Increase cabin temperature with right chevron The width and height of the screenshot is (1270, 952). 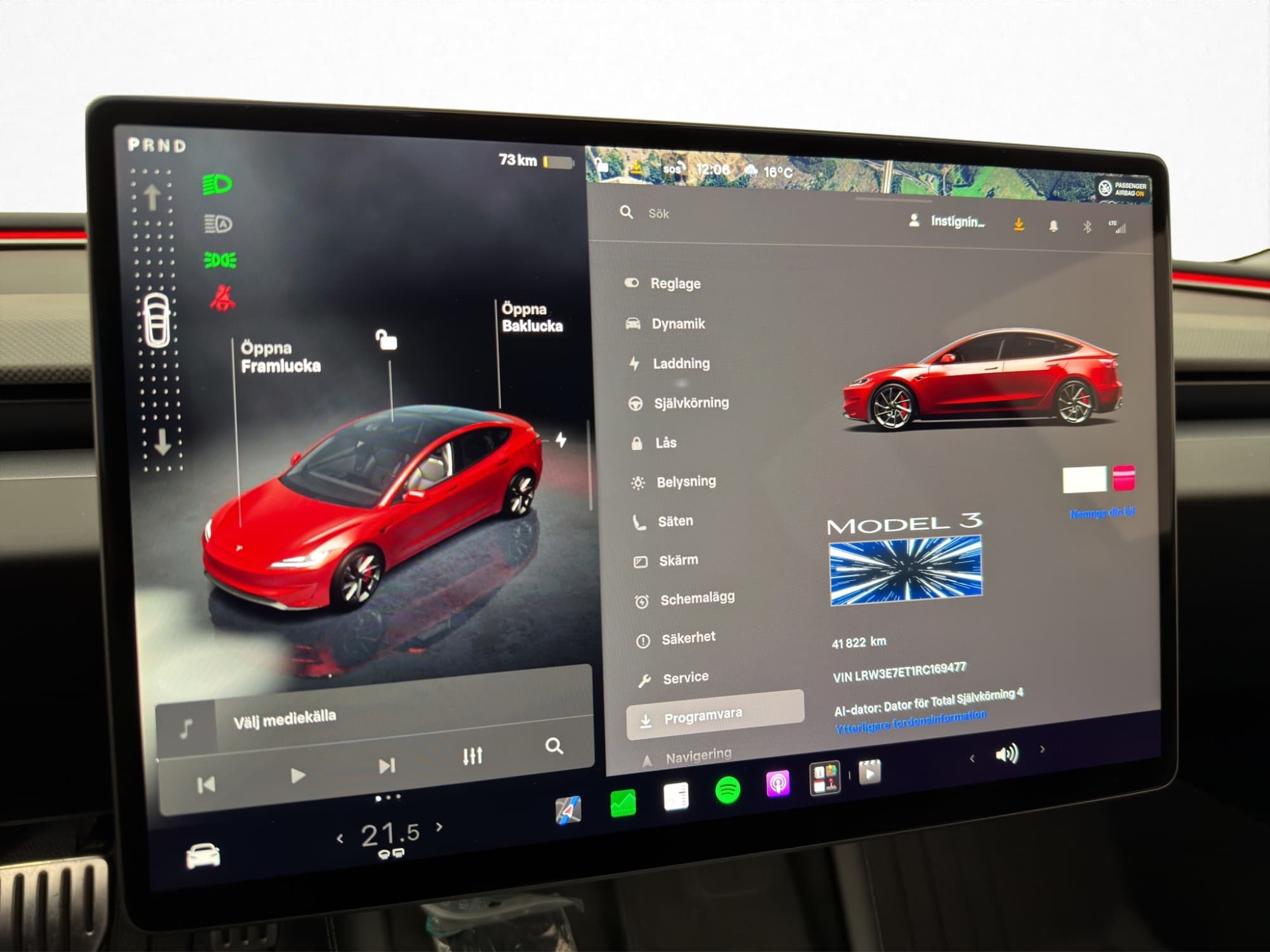pos(439,827)
